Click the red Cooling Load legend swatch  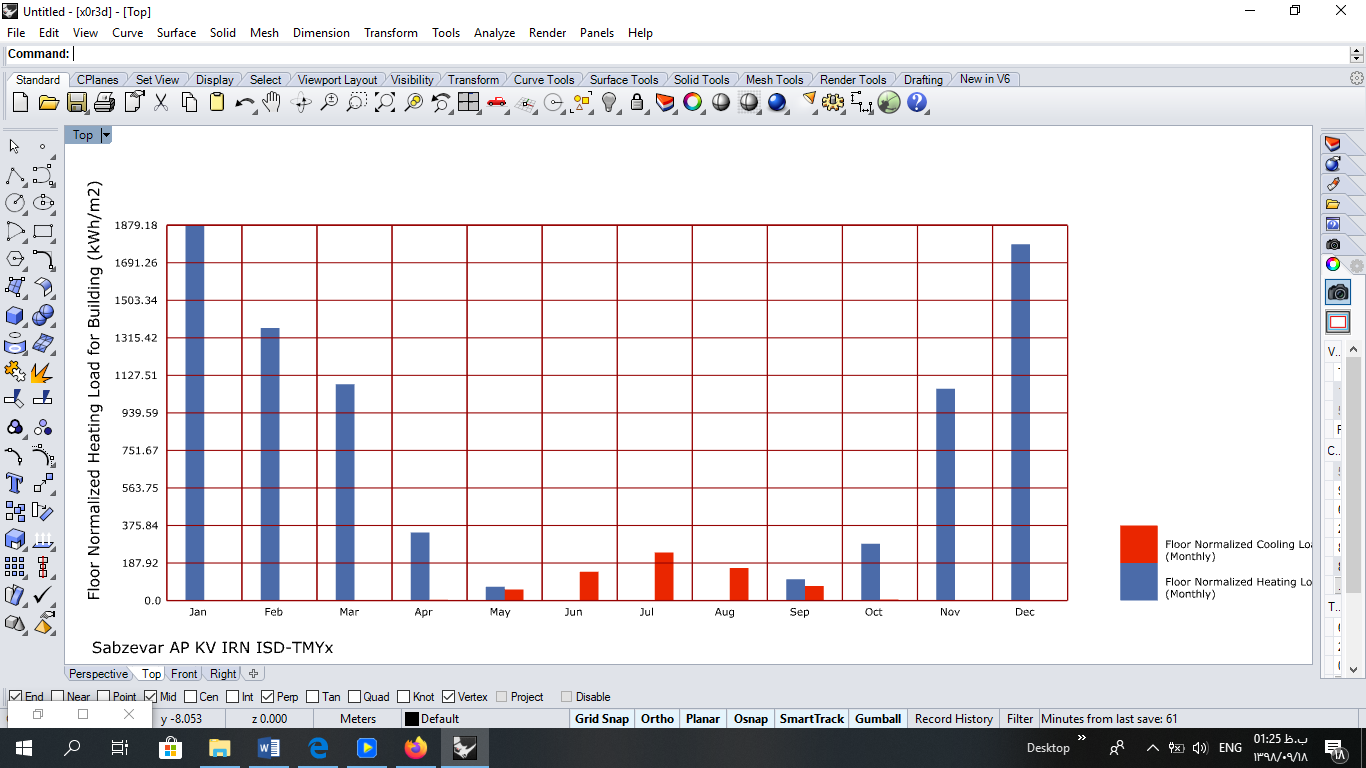point(1138,544)
